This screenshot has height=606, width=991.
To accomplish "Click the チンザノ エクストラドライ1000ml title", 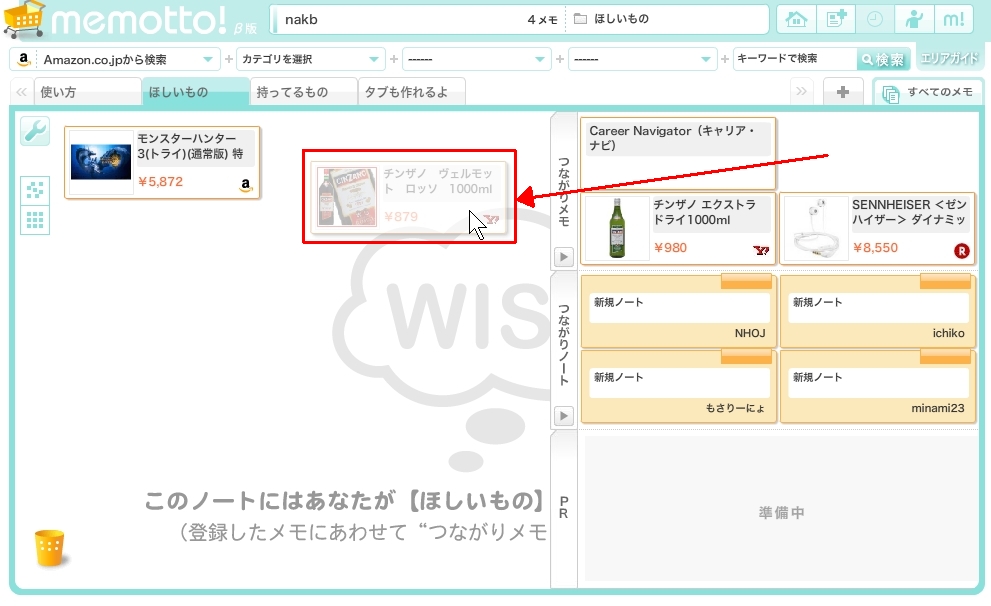I will [704, 212].
